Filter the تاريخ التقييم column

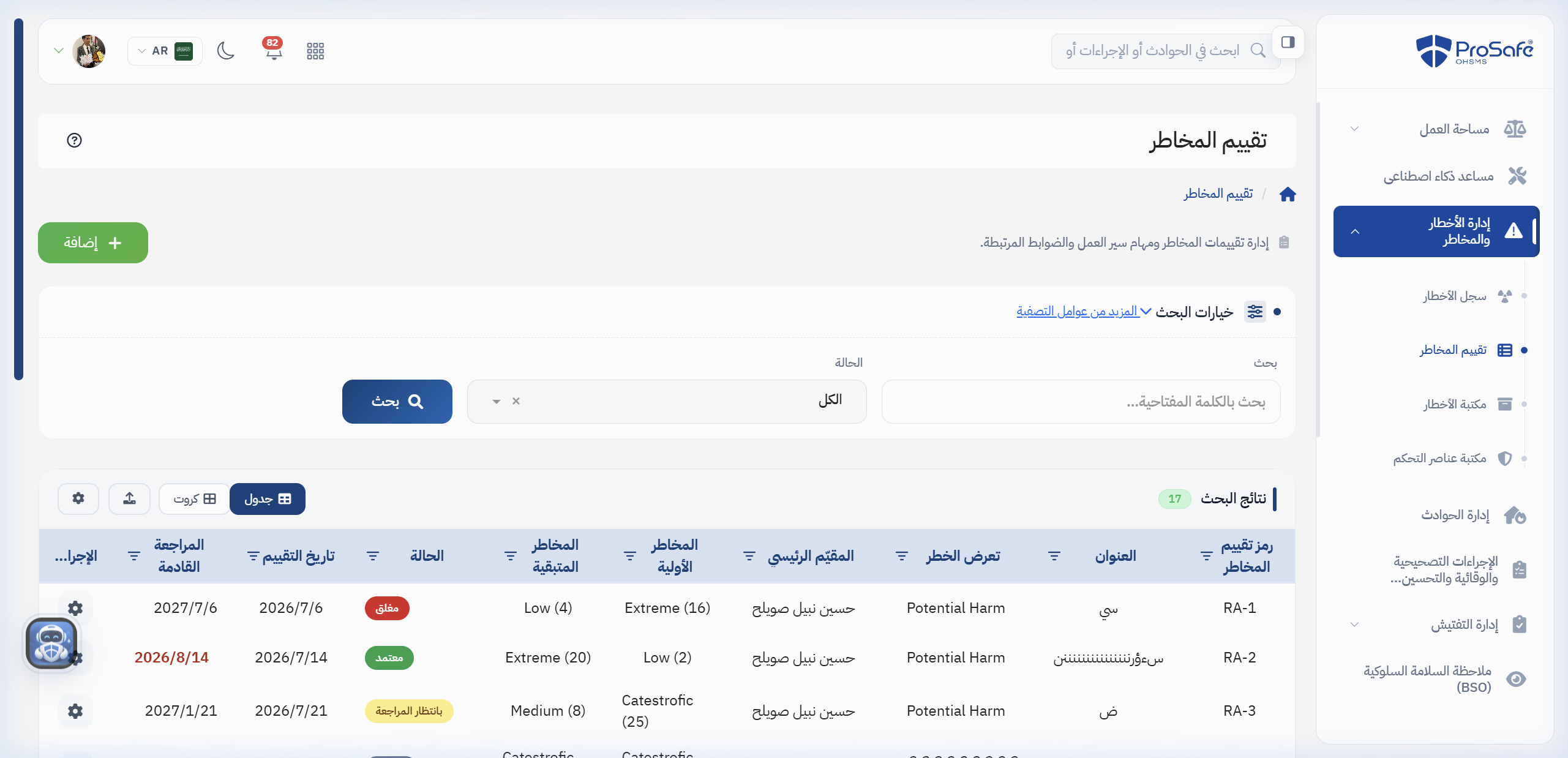coord(253,556)
